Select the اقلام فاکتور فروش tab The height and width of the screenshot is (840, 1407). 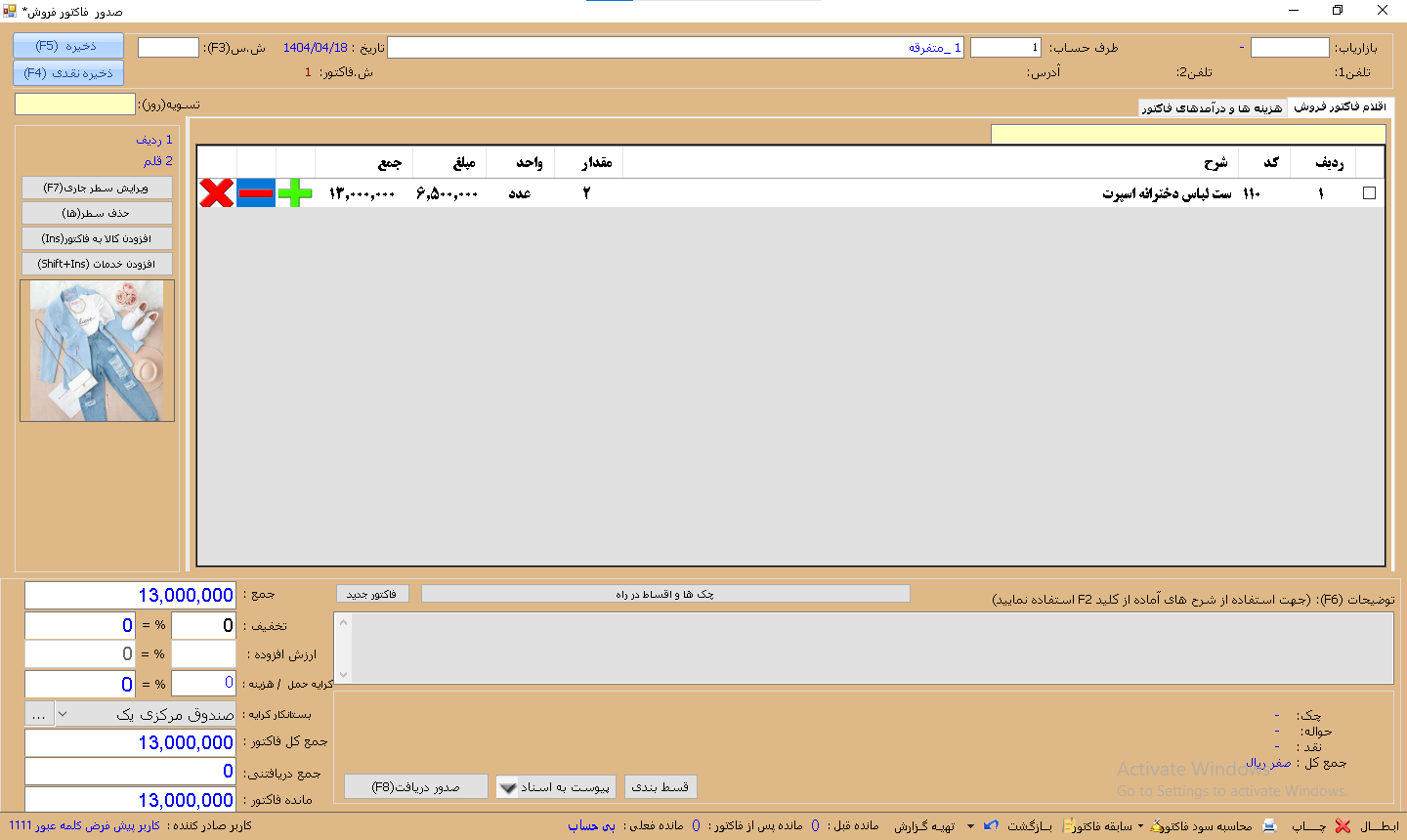coord(1340,107)
